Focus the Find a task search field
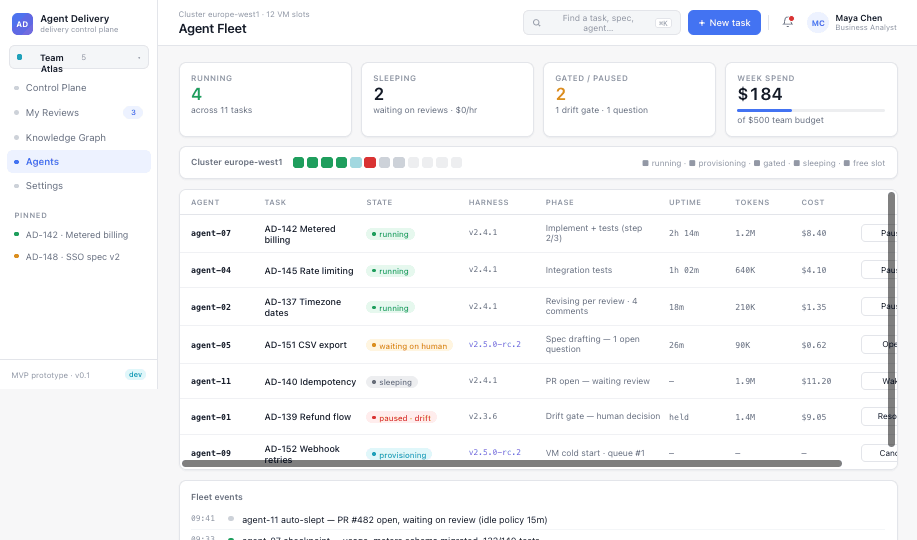This screenshot has height=540, width=917. coord(601,23)
